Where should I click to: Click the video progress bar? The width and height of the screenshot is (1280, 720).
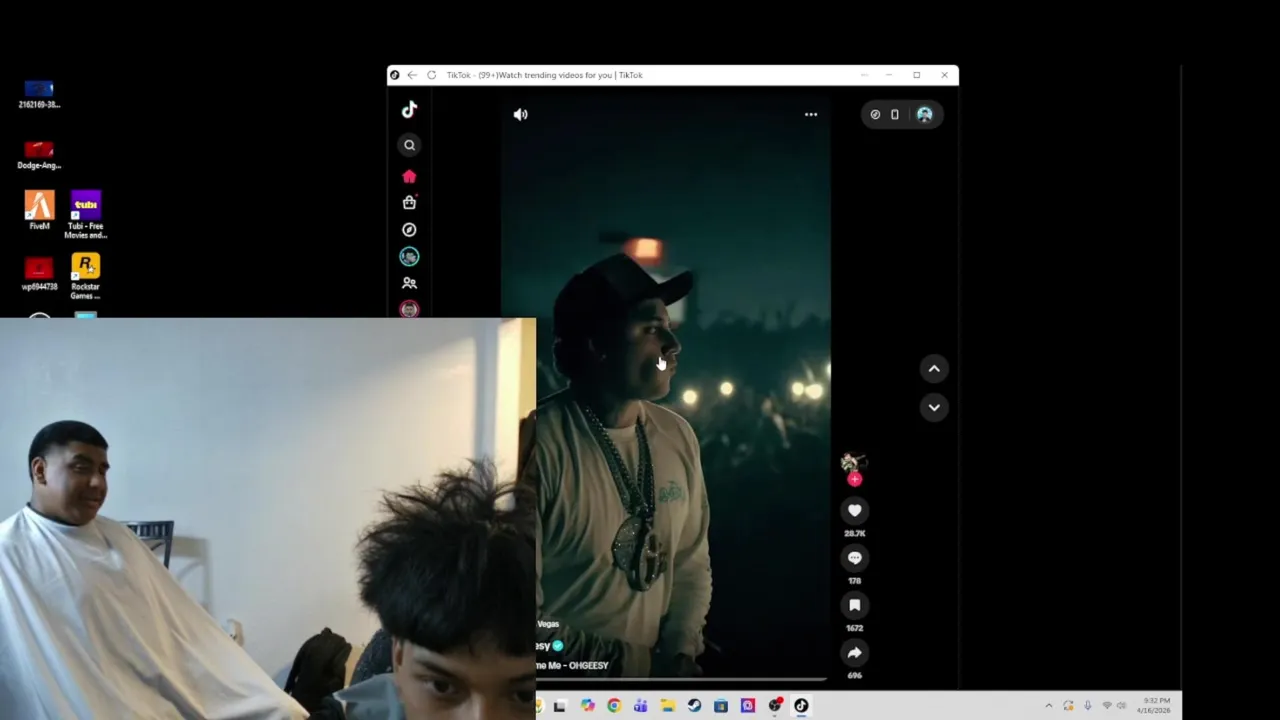683,679
